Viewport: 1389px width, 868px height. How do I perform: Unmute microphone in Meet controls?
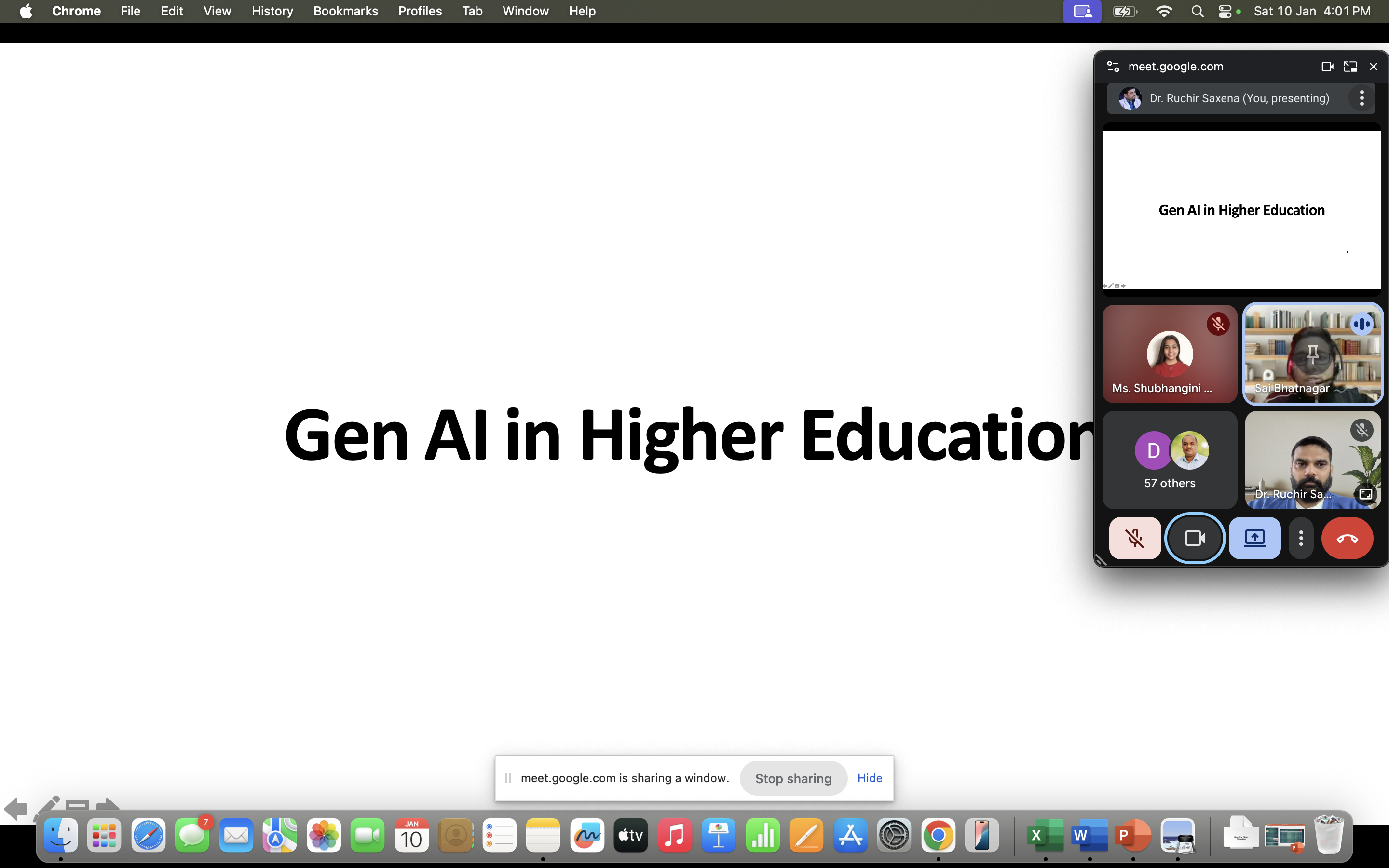pos(1134,538)
